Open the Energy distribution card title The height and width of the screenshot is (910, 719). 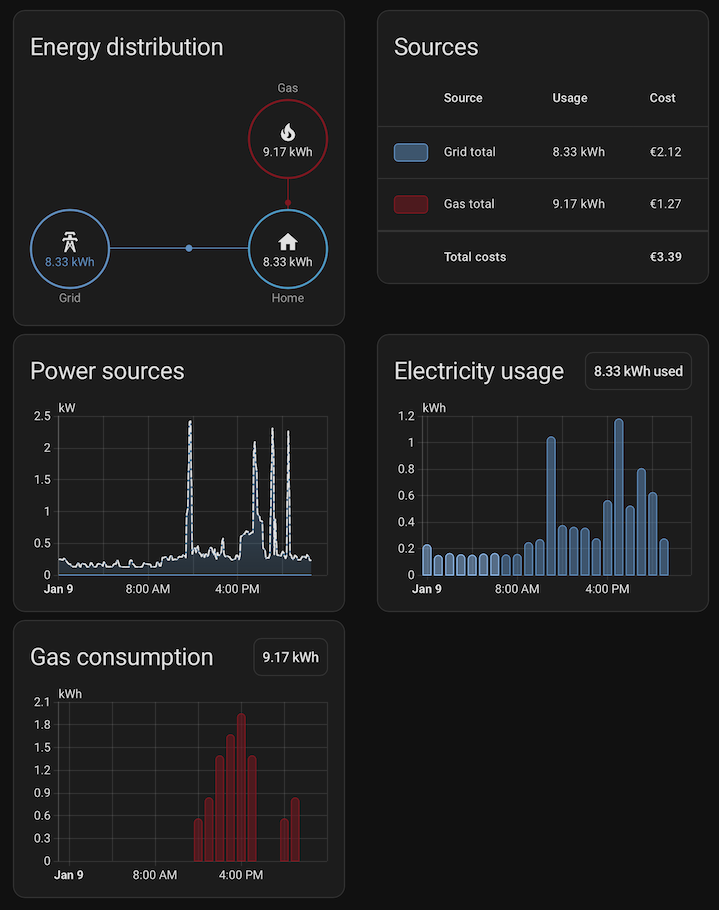(x=126, y=47)
